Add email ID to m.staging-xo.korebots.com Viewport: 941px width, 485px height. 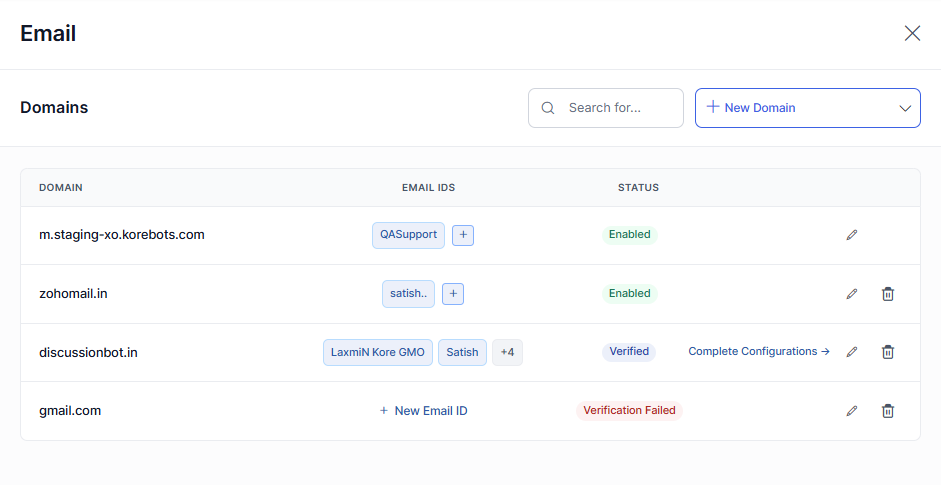[463, 235]
